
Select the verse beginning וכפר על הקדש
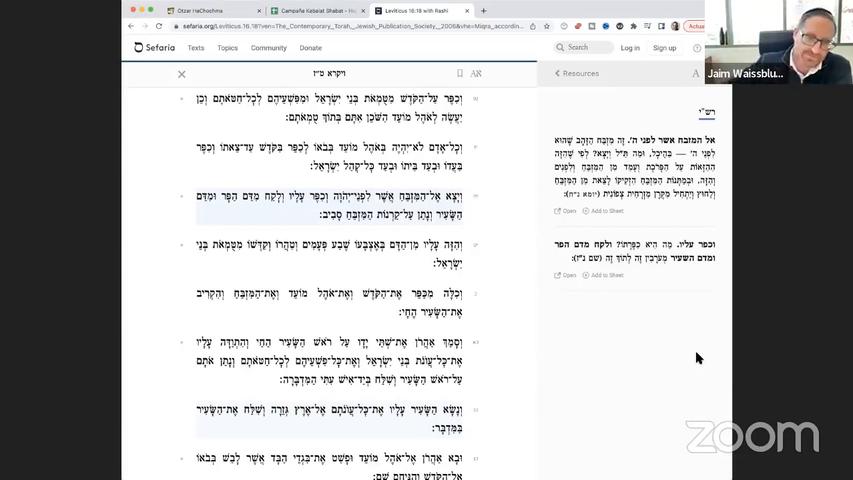click(329, 108)
